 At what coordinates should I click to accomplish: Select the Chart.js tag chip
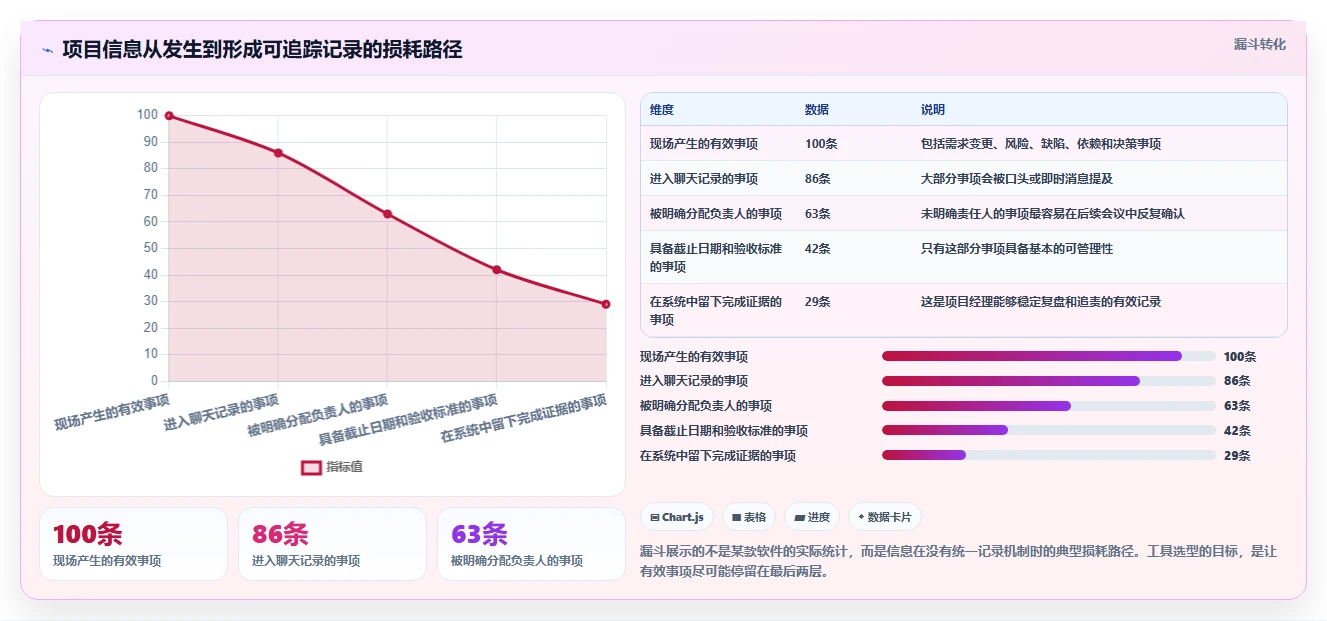coord(677,517)
